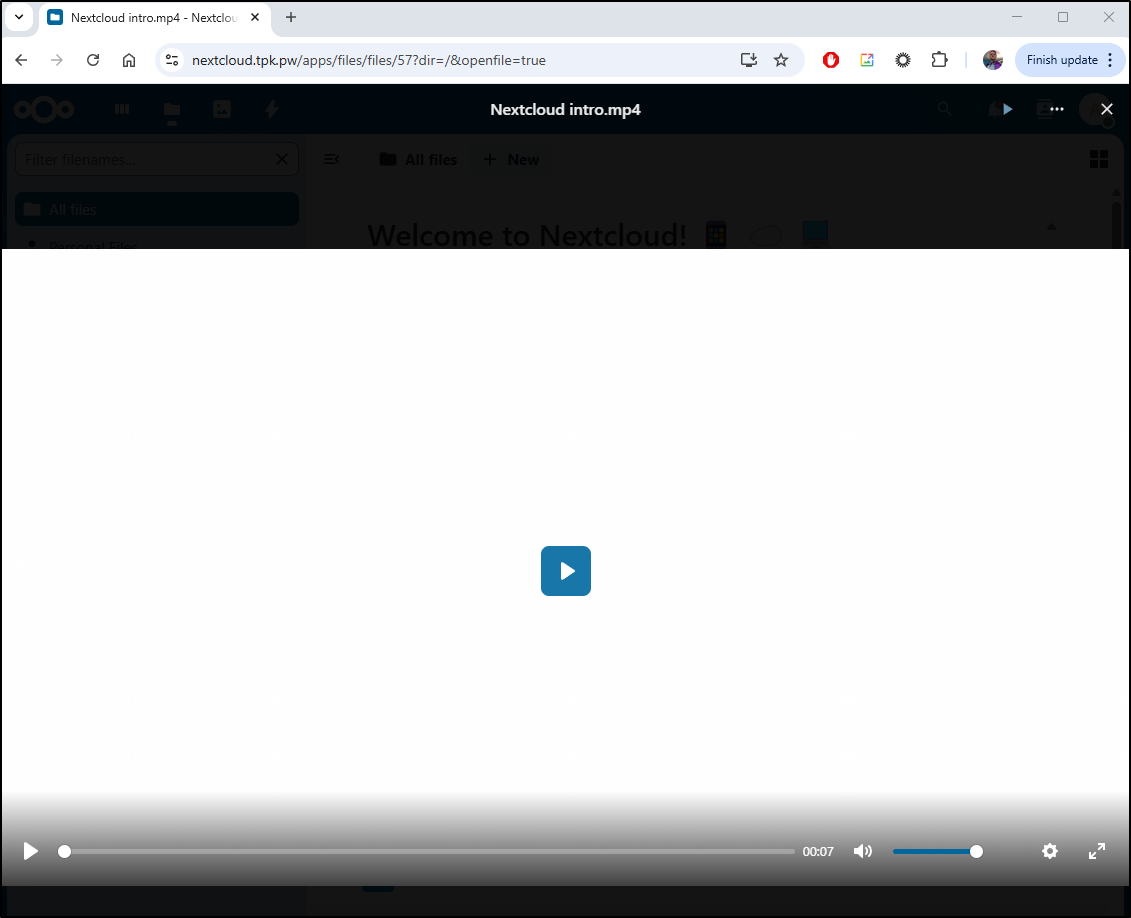Mute the video with the speaker icon
The width and height of the screenshot is (1131, 918).
pos(863,851)
